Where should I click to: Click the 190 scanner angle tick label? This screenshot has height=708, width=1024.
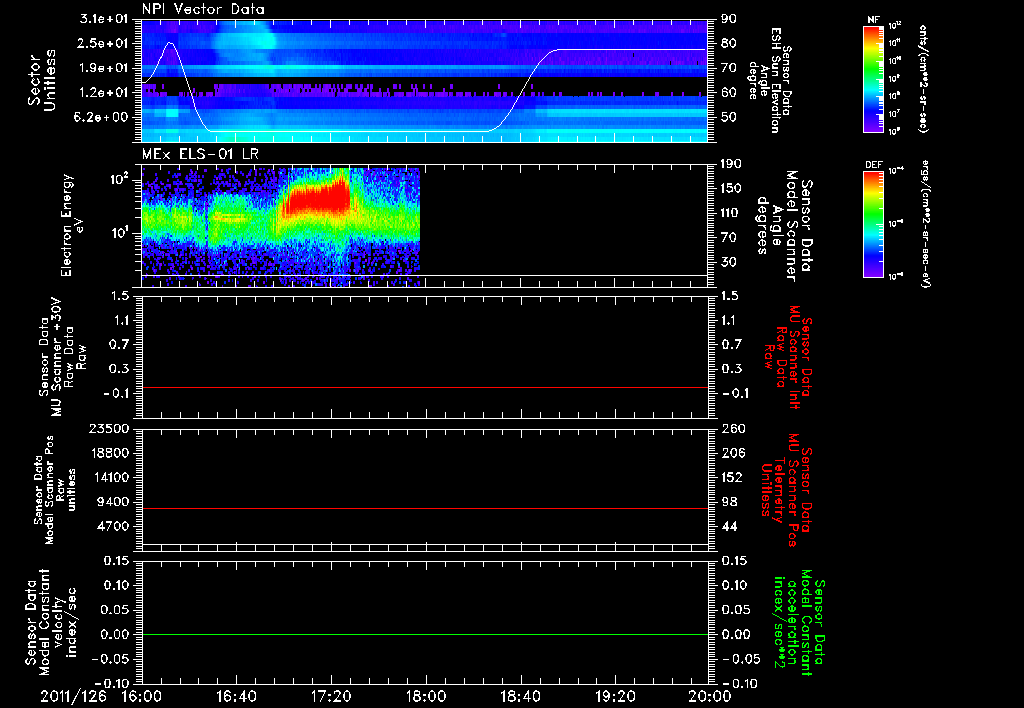click(x=731, y=164)
